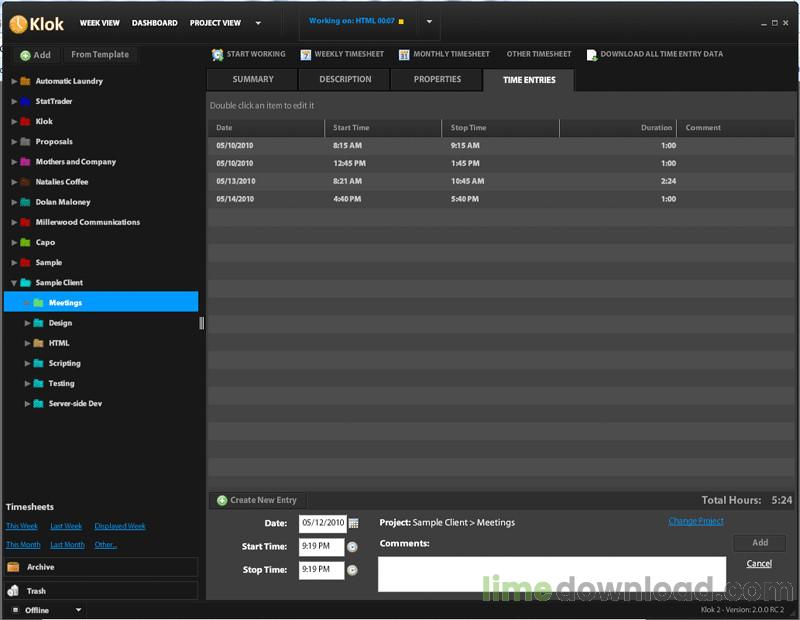This screenshot has width=800, height=620.
Task: Click the Other Timesheet button
Action: tap(539, 54)
